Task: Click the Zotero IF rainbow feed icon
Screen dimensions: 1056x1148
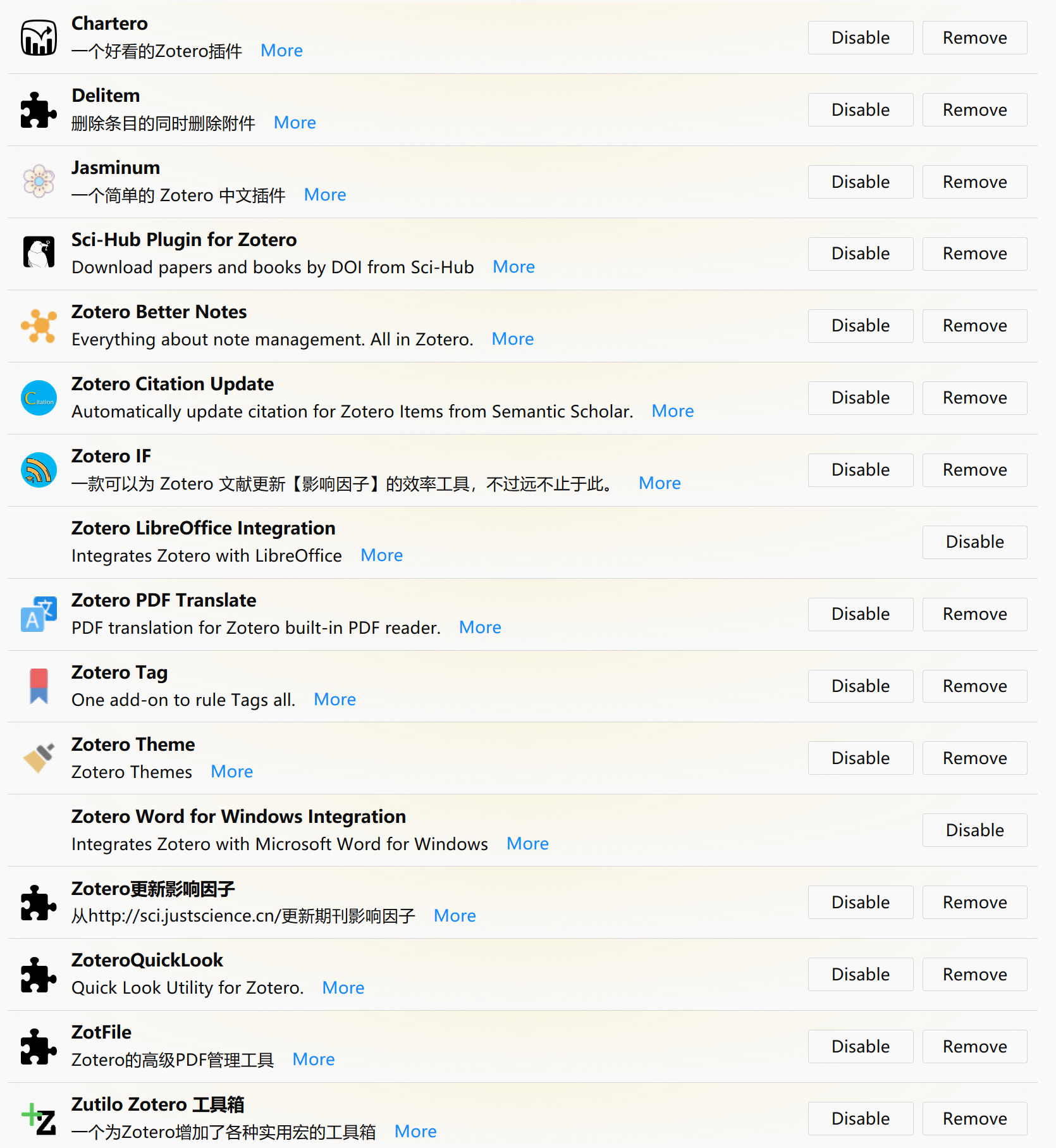Action: coord(39,470)
